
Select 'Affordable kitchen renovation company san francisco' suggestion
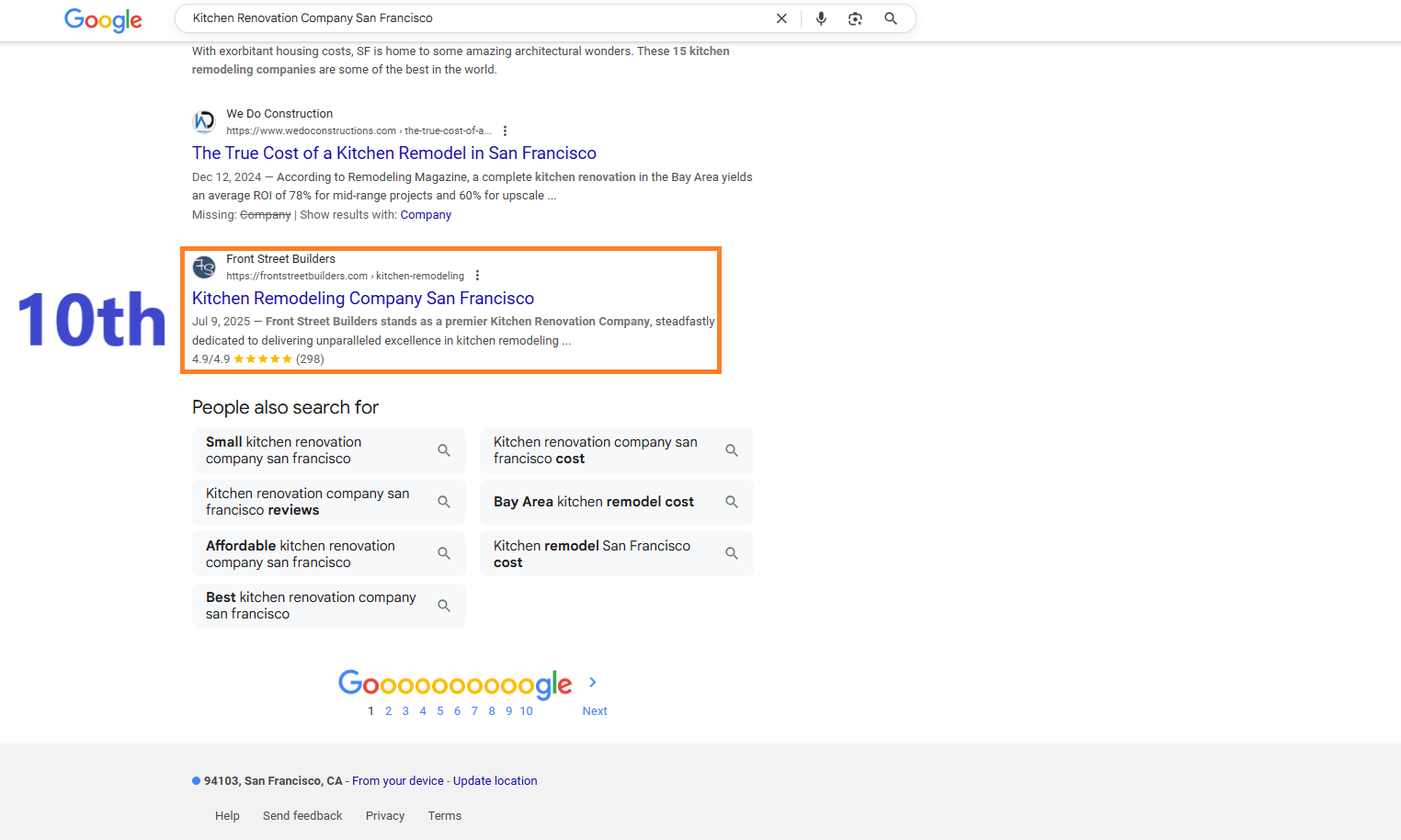pos(329,553)
